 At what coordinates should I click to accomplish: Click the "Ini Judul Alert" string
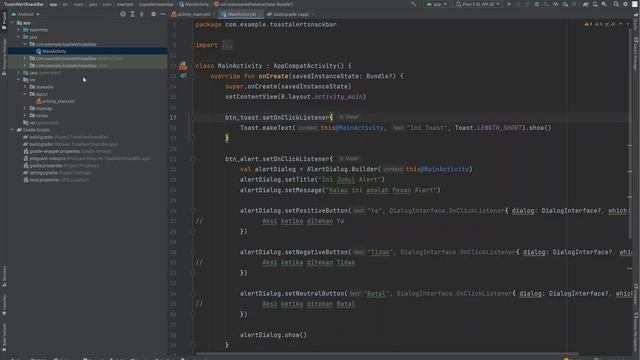(350, 180)
